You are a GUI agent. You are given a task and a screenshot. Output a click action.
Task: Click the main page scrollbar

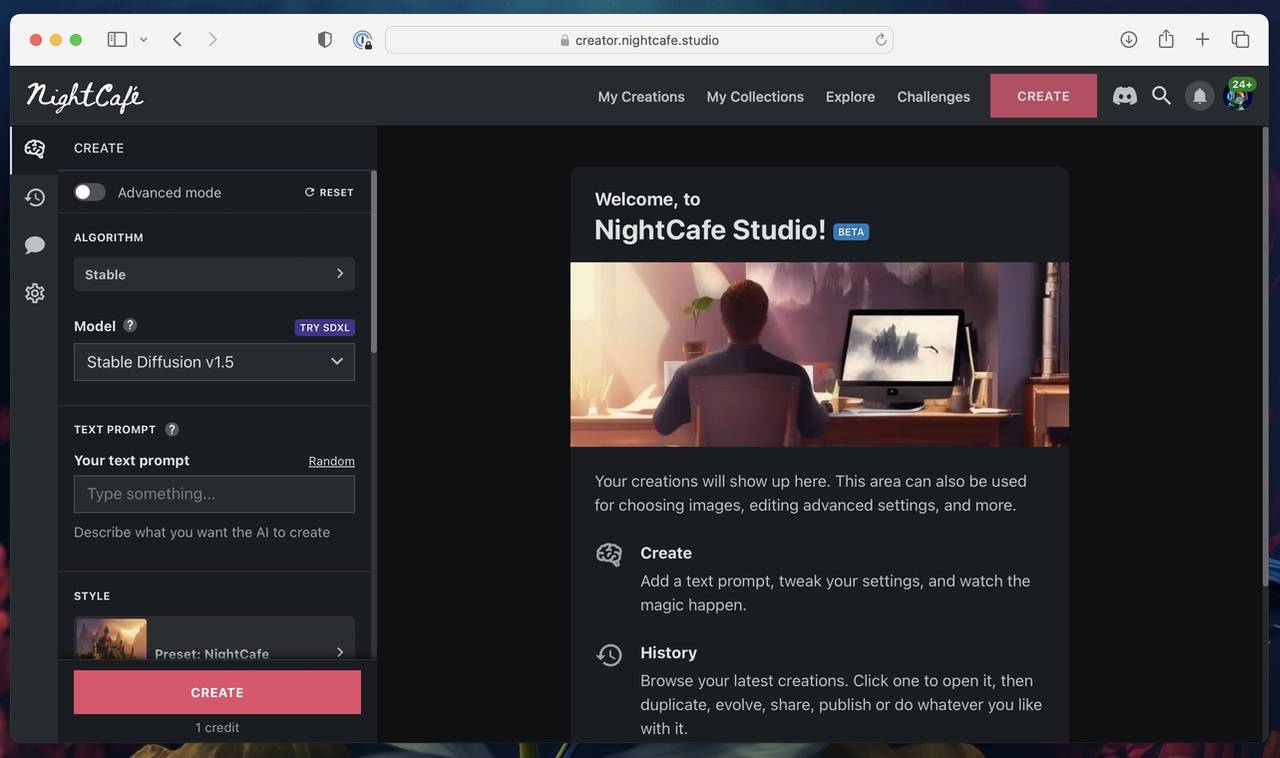[x=1265, y=355]
